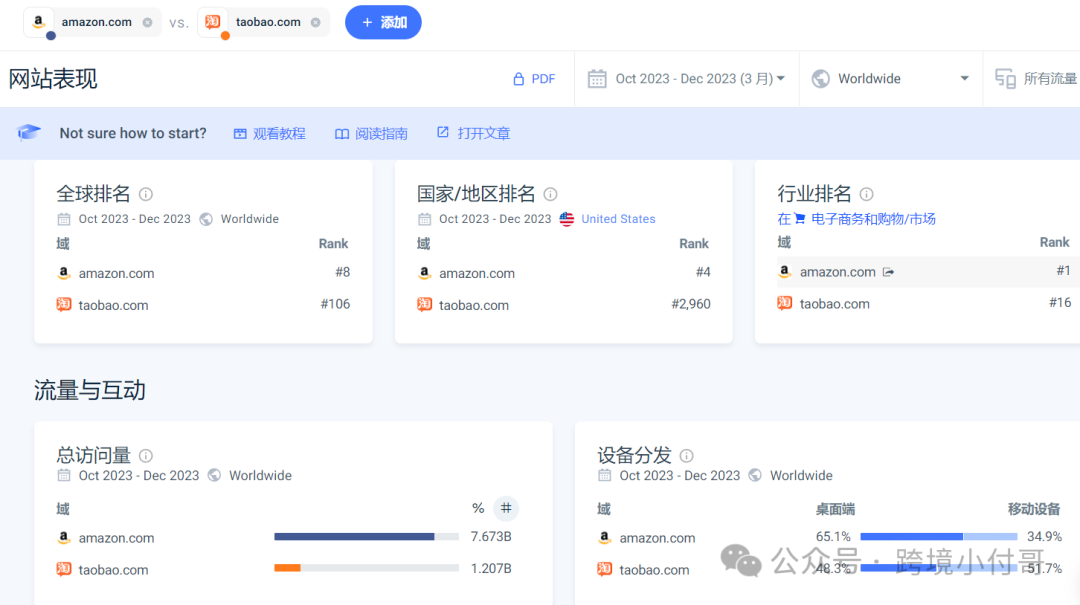The height and width of the screenshot is (605, 1080).
Task: Select amazon.com in 总访问量 card
Action: tap(116, 538)
